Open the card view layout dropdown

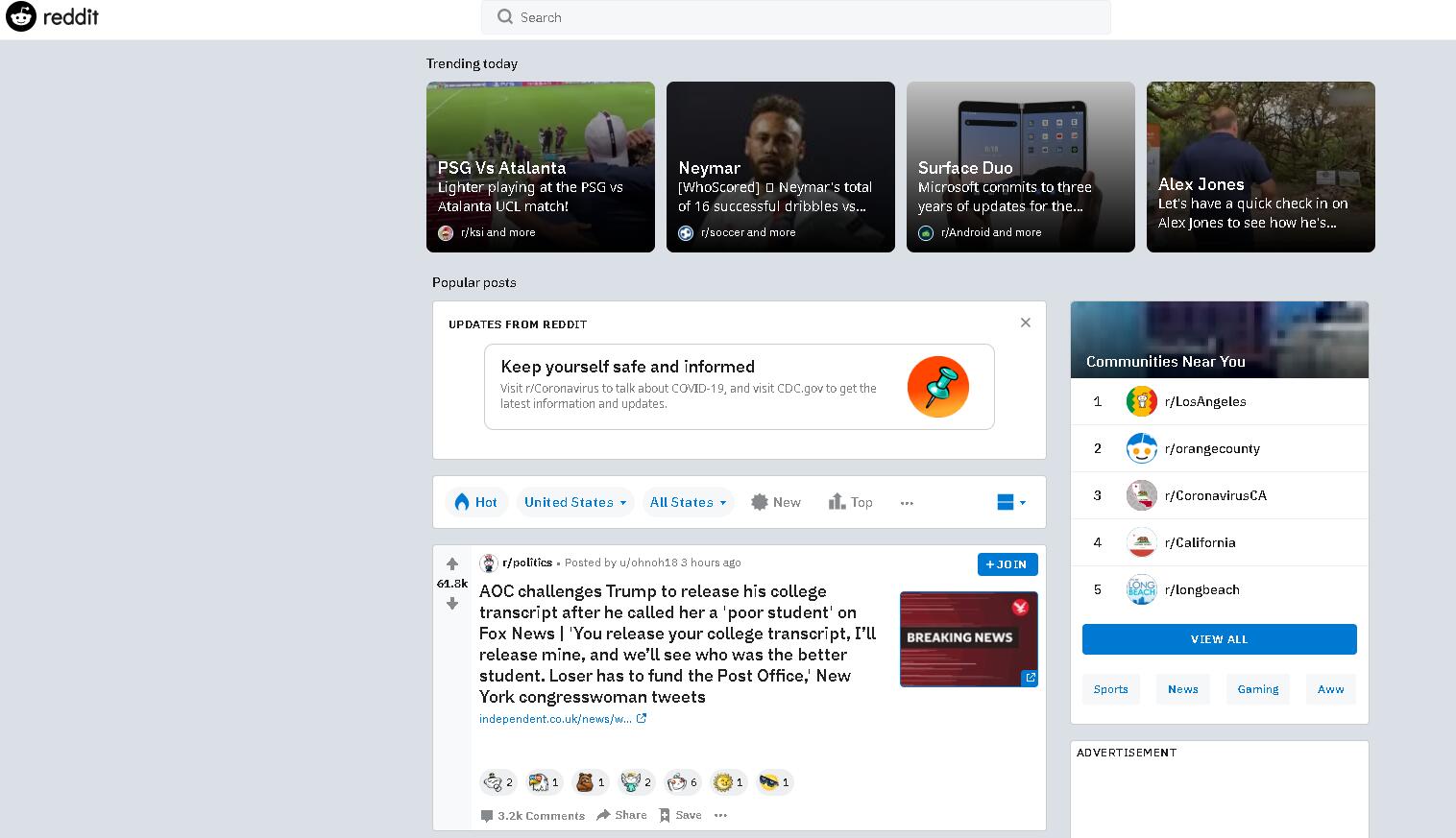pyautogui.click(x=1011, y=502)
